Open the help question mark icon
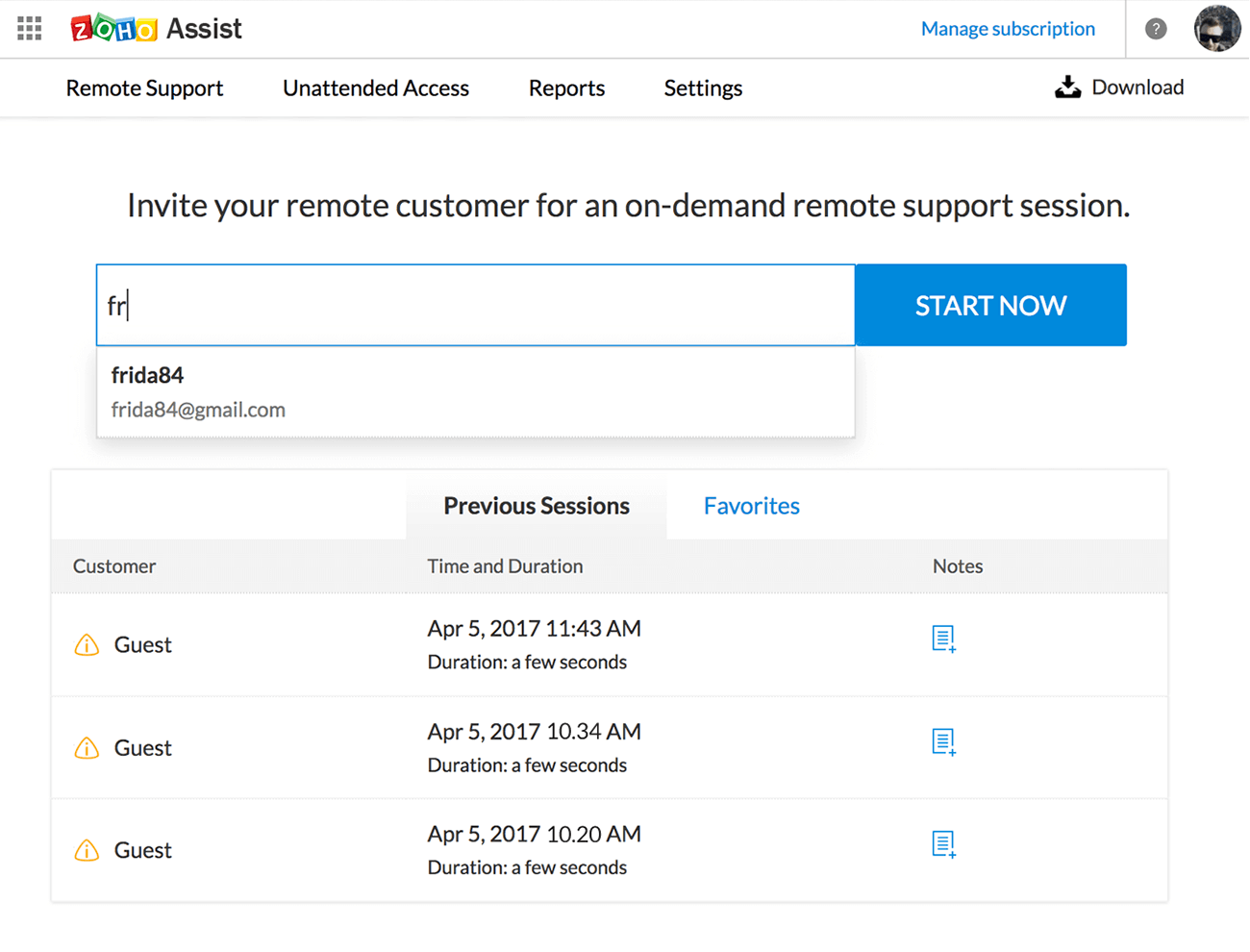The height and width of the screenshot is (952, 1250). (1156, 29)
